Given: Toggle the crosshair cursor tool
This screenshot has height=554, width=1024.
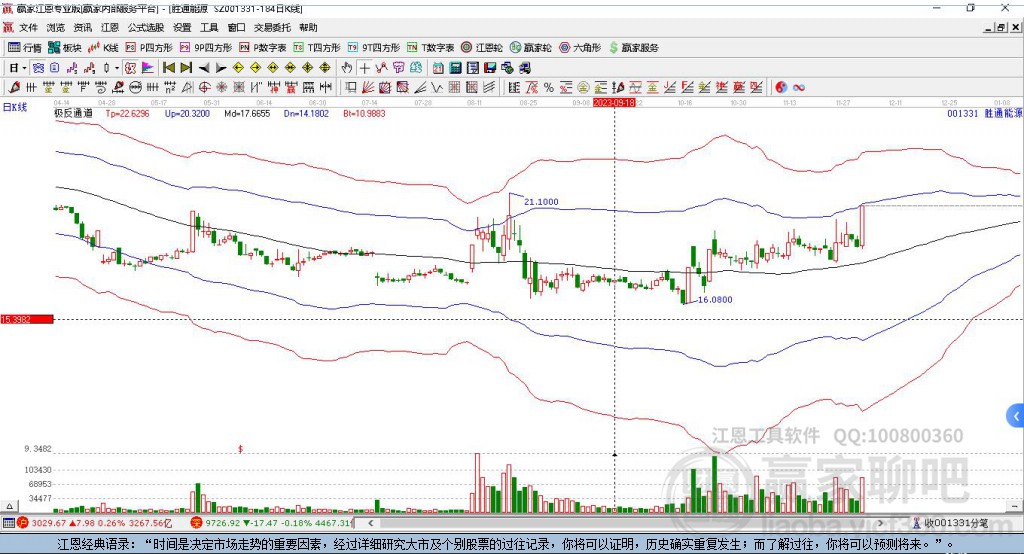Looking at the screenshot, I should [364, 68].
